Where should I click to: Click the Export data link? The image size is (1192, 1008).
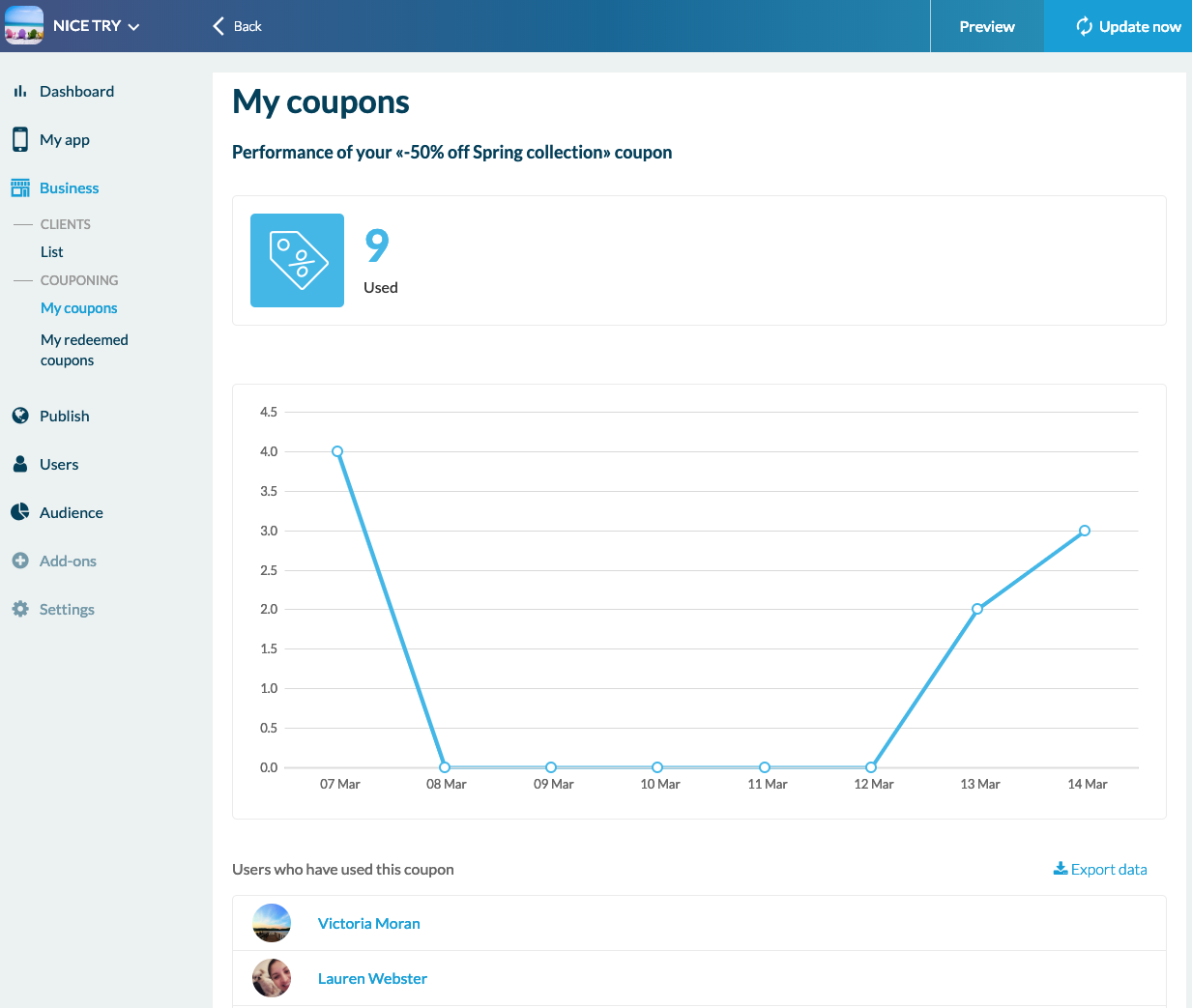pyautogui.click(x=1100, y=869)
